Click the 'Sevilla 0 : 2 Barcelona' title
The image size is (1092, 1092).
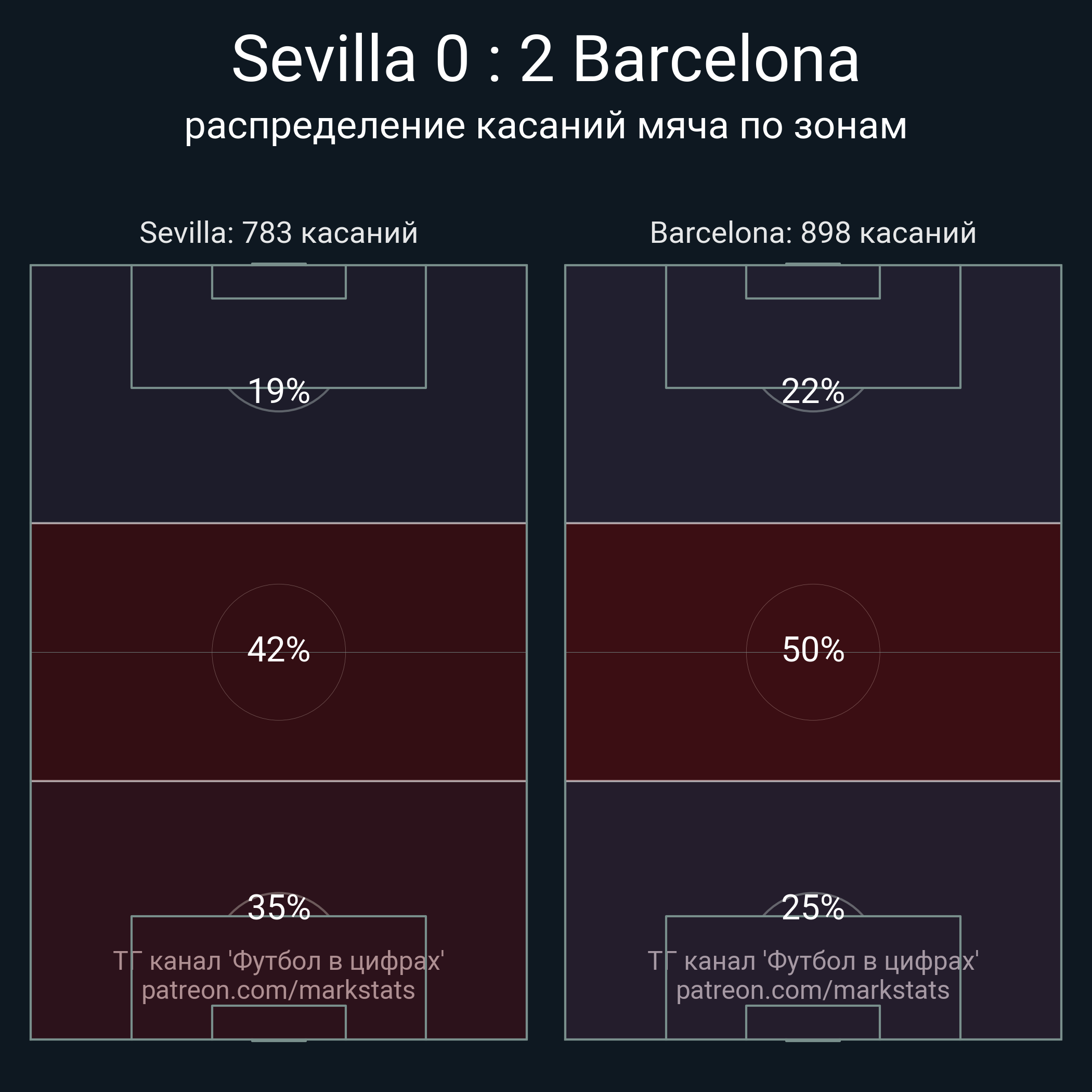coord(545,59)
